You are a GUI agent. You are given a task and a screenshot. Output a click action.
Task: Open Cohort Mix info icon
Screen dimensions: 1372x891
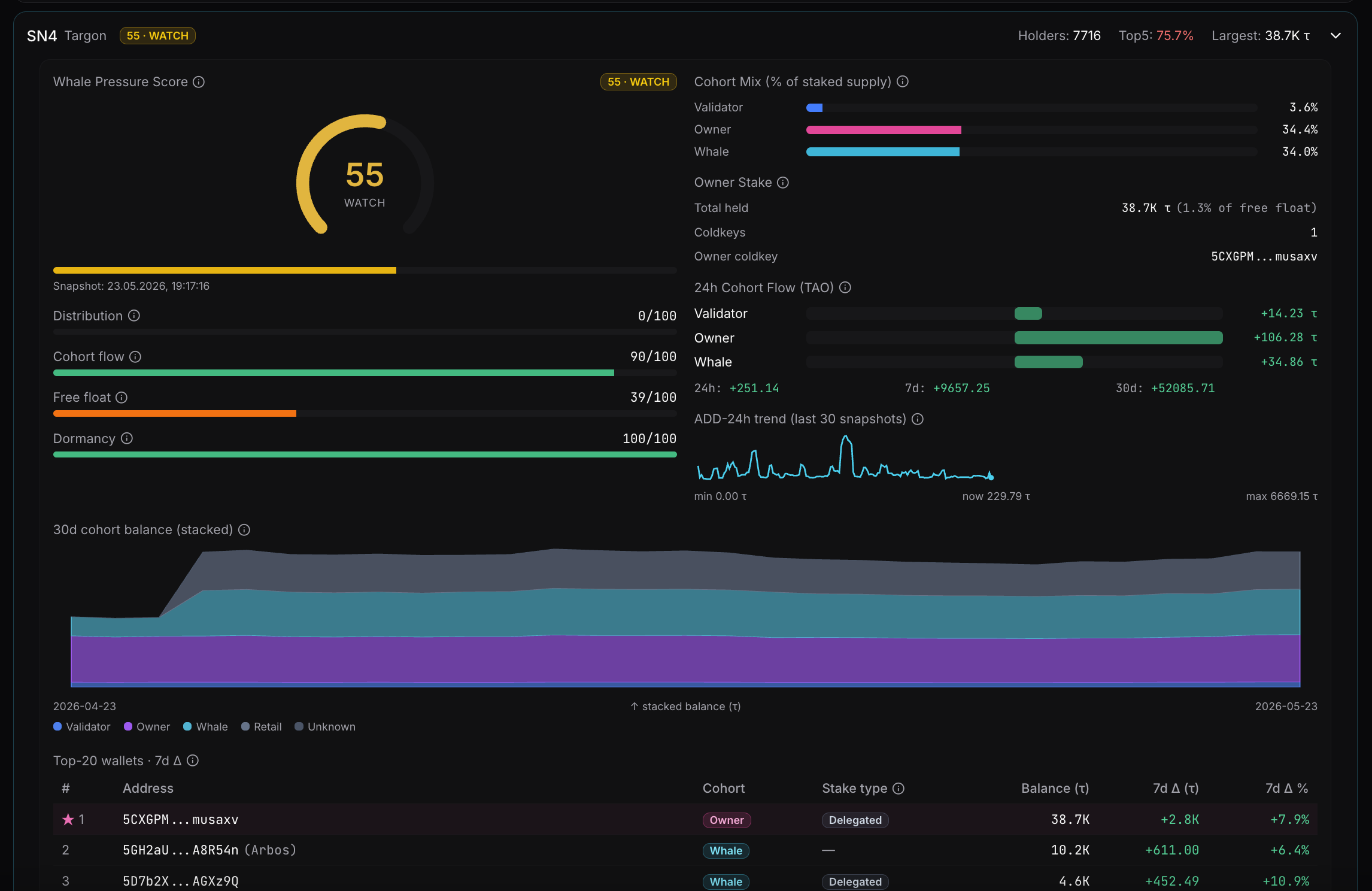pos(903,81)
